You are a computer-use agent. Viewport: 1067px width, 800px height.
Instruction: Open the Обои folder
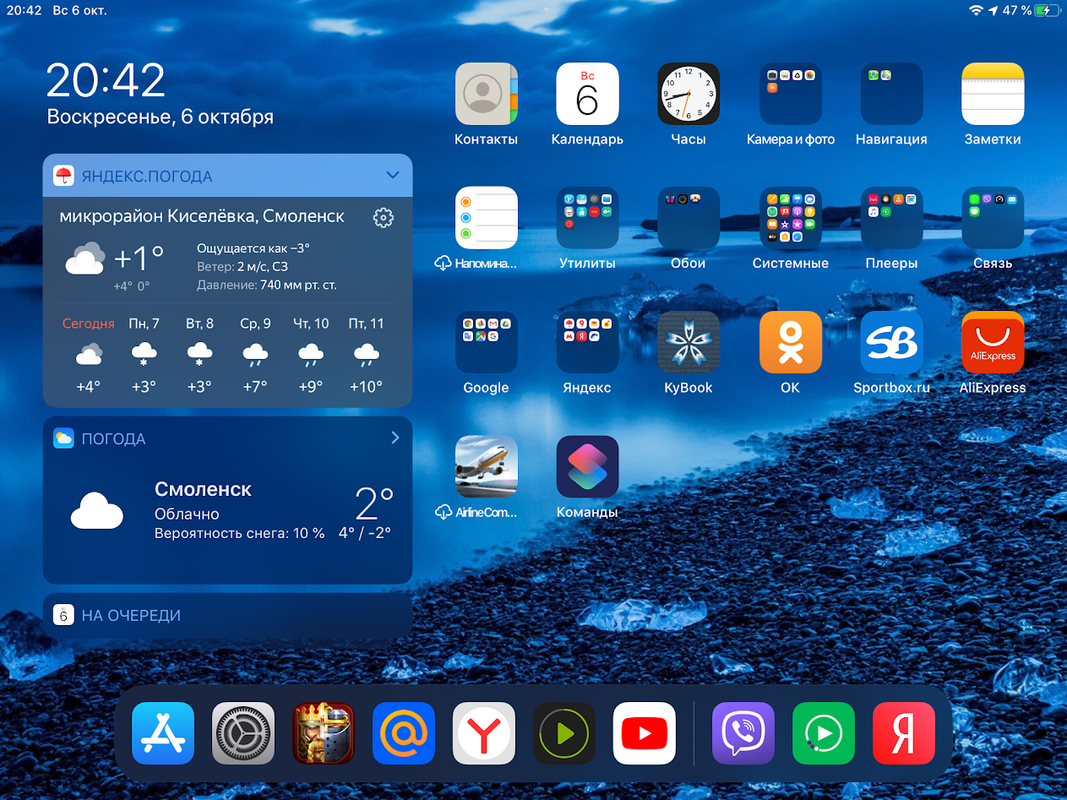coord(688,218)
